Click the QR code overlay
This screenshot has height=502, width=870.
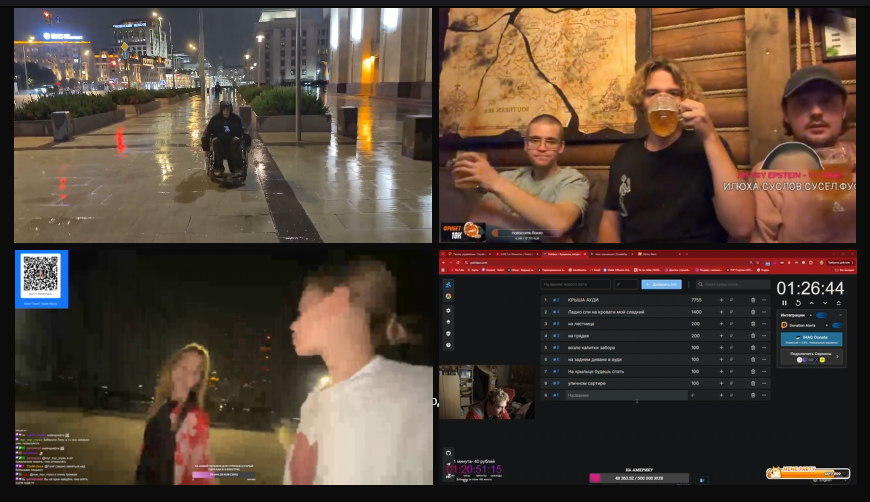point(41,279)
